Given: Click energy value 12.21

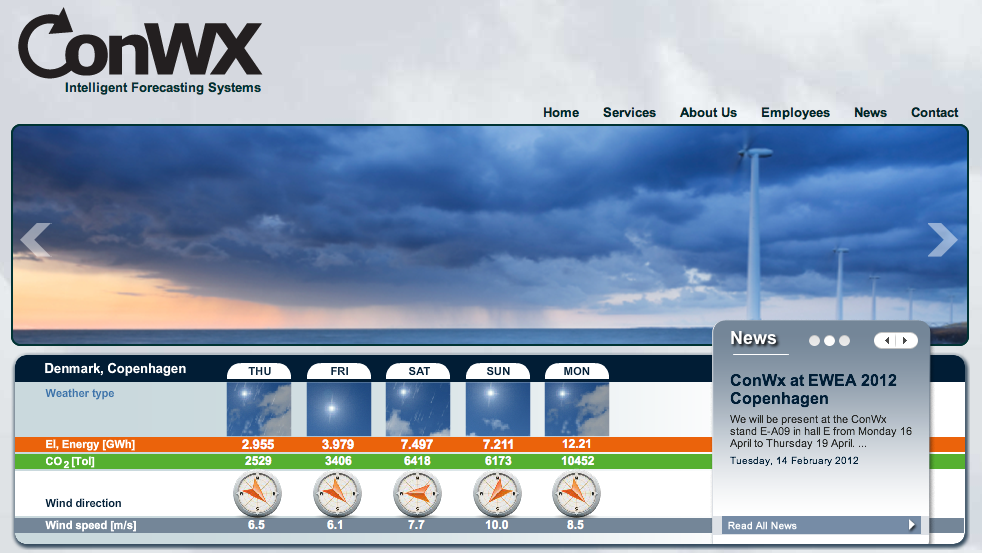Looking at the screenshot, I should [577, 444].
